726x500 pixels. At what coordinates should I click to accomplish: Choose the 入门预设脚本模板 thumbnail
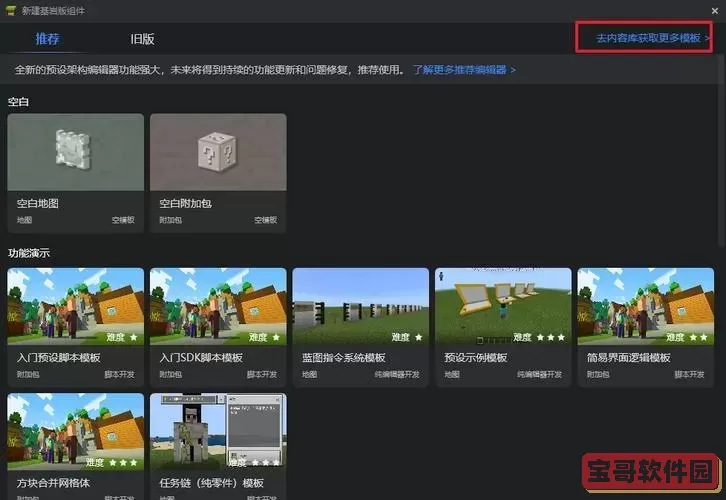75,306
